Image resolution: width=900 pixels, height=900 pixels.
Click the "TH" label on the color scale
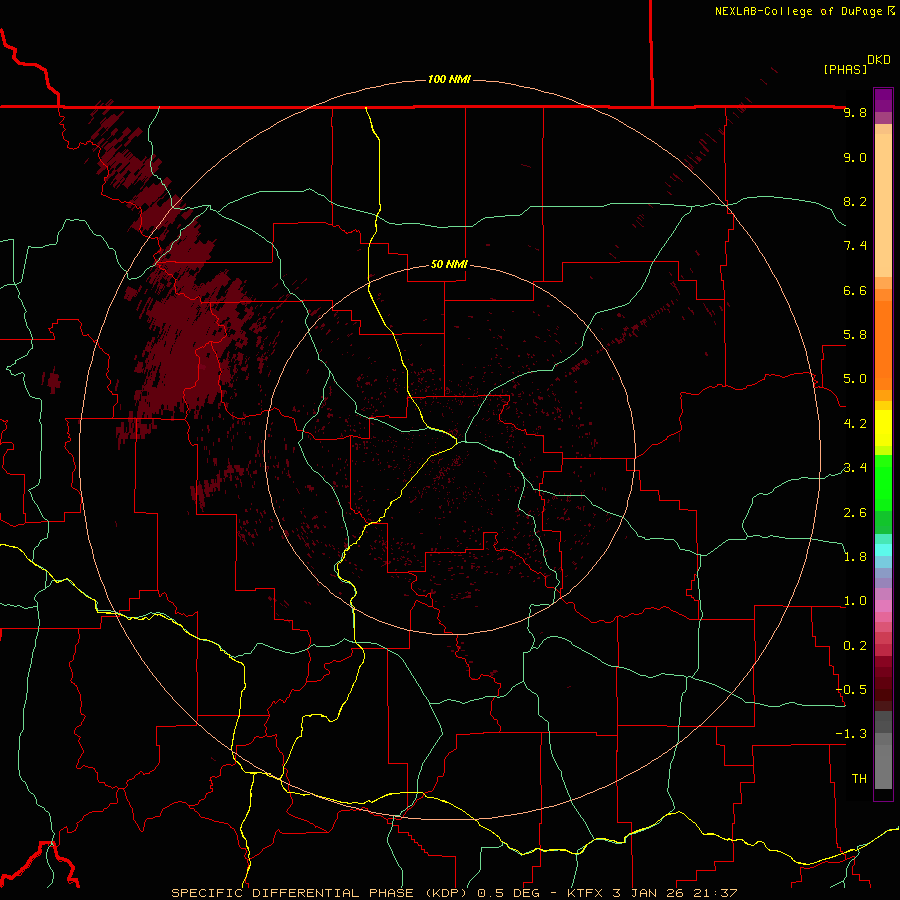click(x=859, y=779)
